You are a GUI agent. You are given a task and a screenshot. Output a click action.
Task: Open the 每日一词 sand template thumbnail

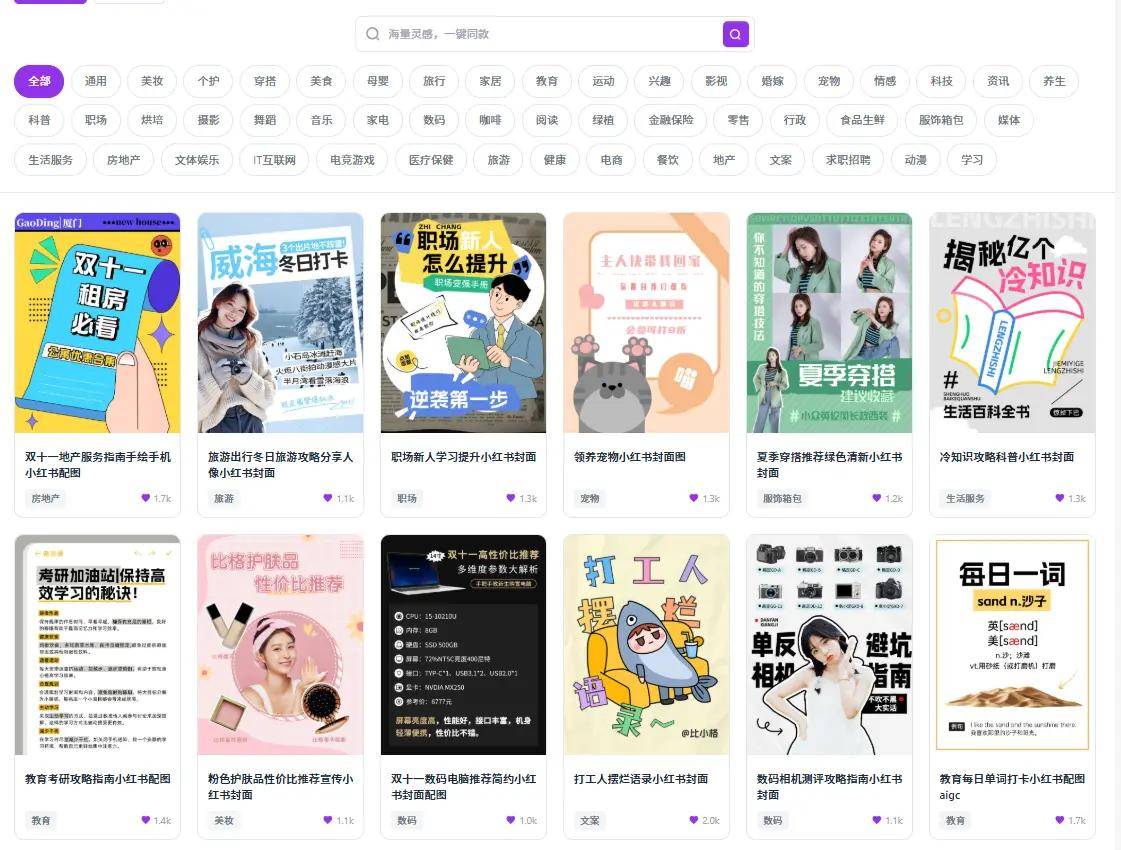1012,644
